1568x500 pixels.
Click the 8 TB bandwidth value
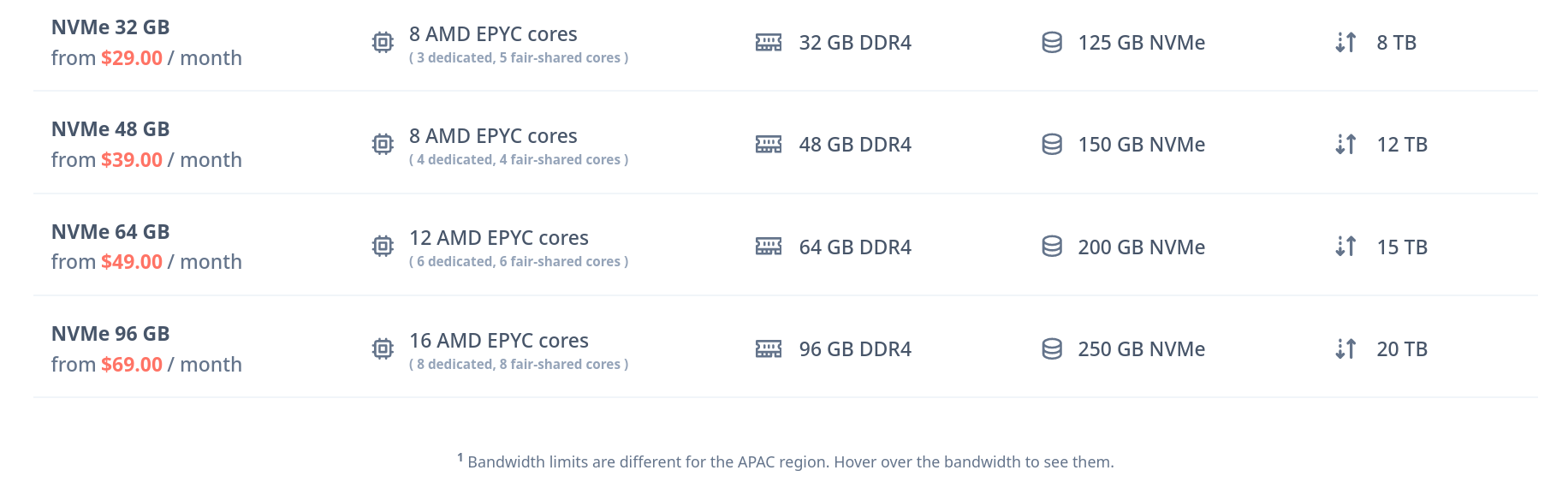coord(1396,43)
